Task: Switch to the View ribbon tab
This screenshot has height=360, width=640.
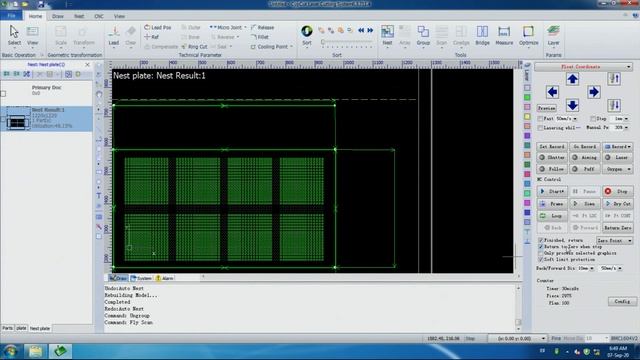Action: click(119, 16)
